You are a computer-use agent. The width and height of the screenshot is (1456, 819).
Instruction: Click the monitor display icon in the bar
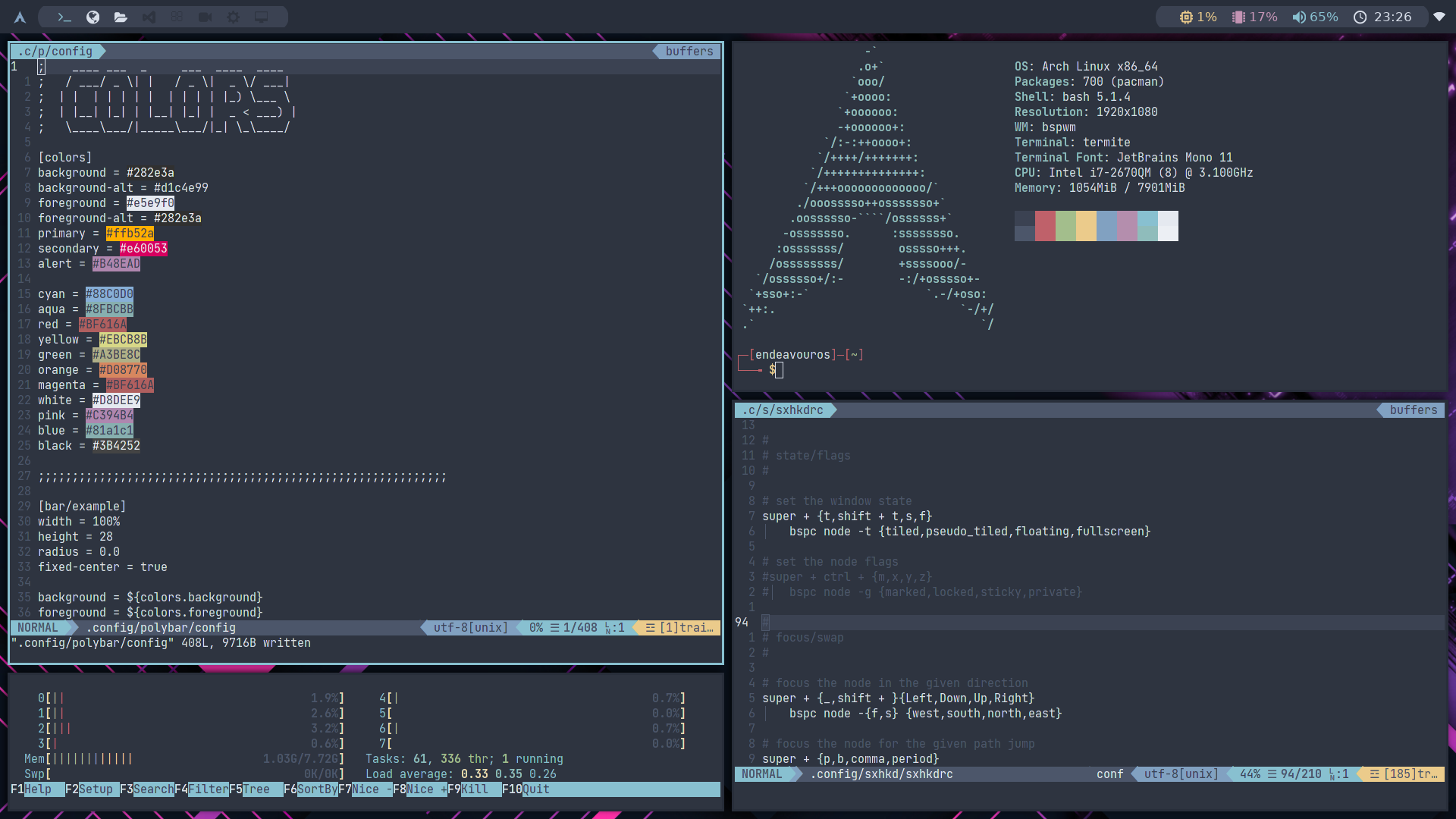pos(262,17)
